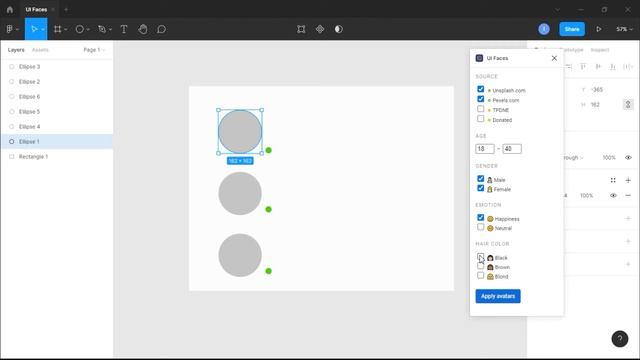The width and height of the screenshot is (640, 360).
Task: Open the Page 1 dropdown
Action: pos(94,50)
